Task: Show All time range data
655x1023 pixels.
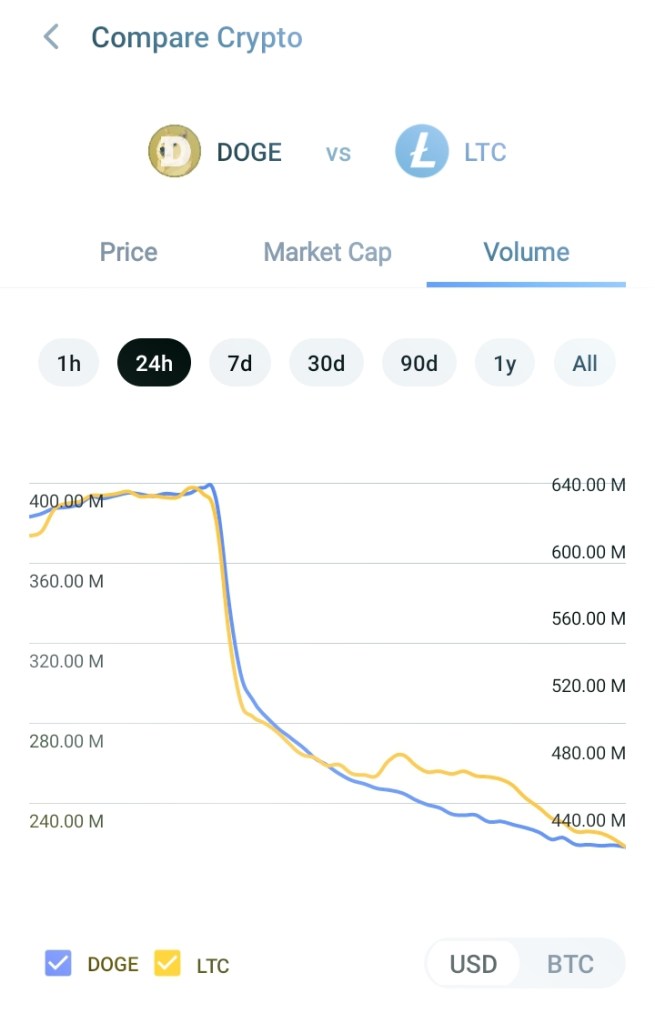Action: click(x=585, y=363)
